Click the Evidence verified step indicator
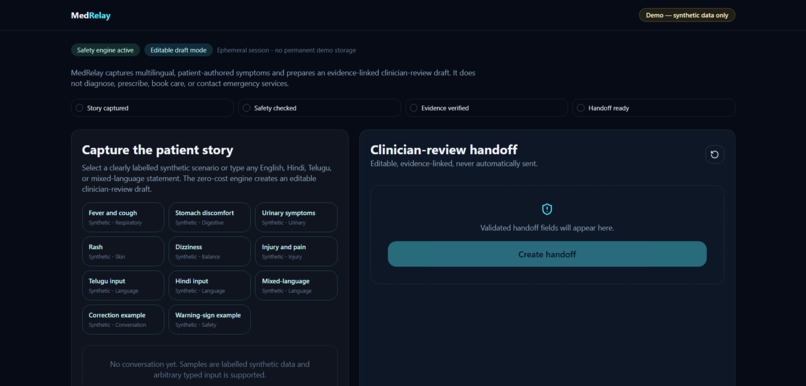Viewport: 806px width, 386px height. (486, 108)
